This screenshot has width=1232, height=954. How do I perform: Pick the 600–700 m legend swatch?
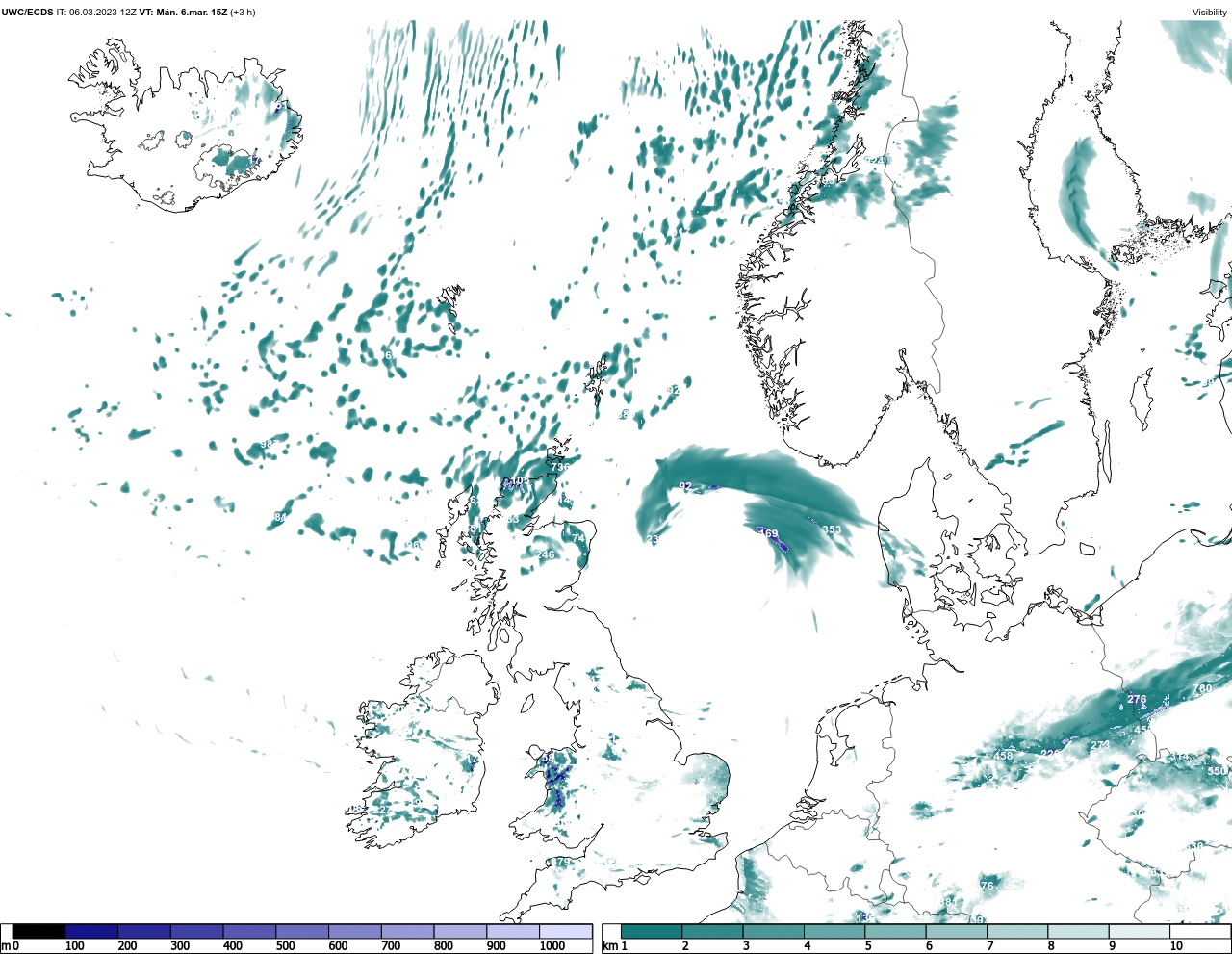[354, 932]
